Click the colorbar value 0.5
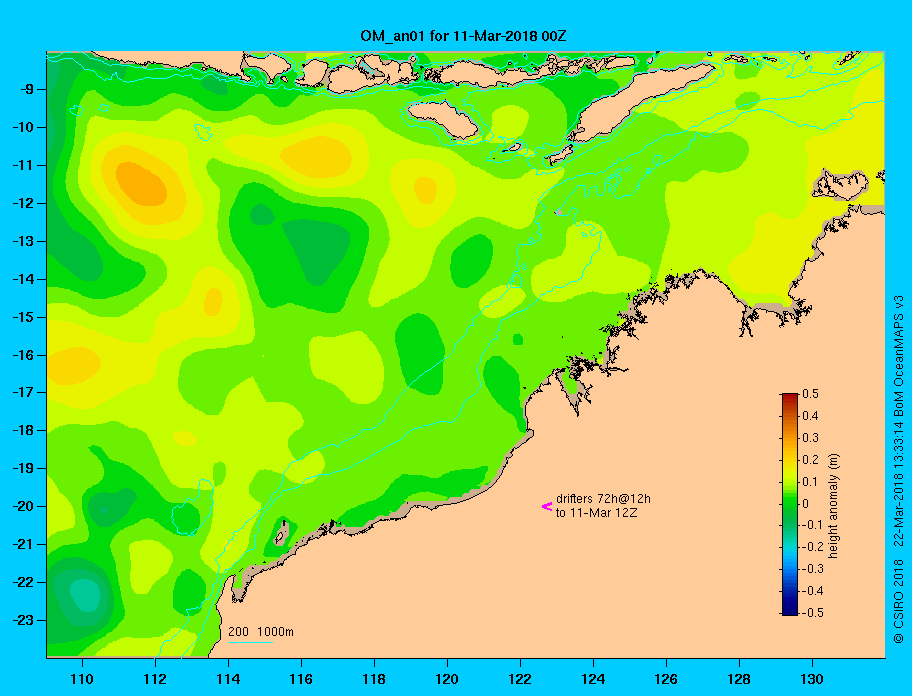Image resolution: width=912 pixels, height=696 pixels. (811, 394)
